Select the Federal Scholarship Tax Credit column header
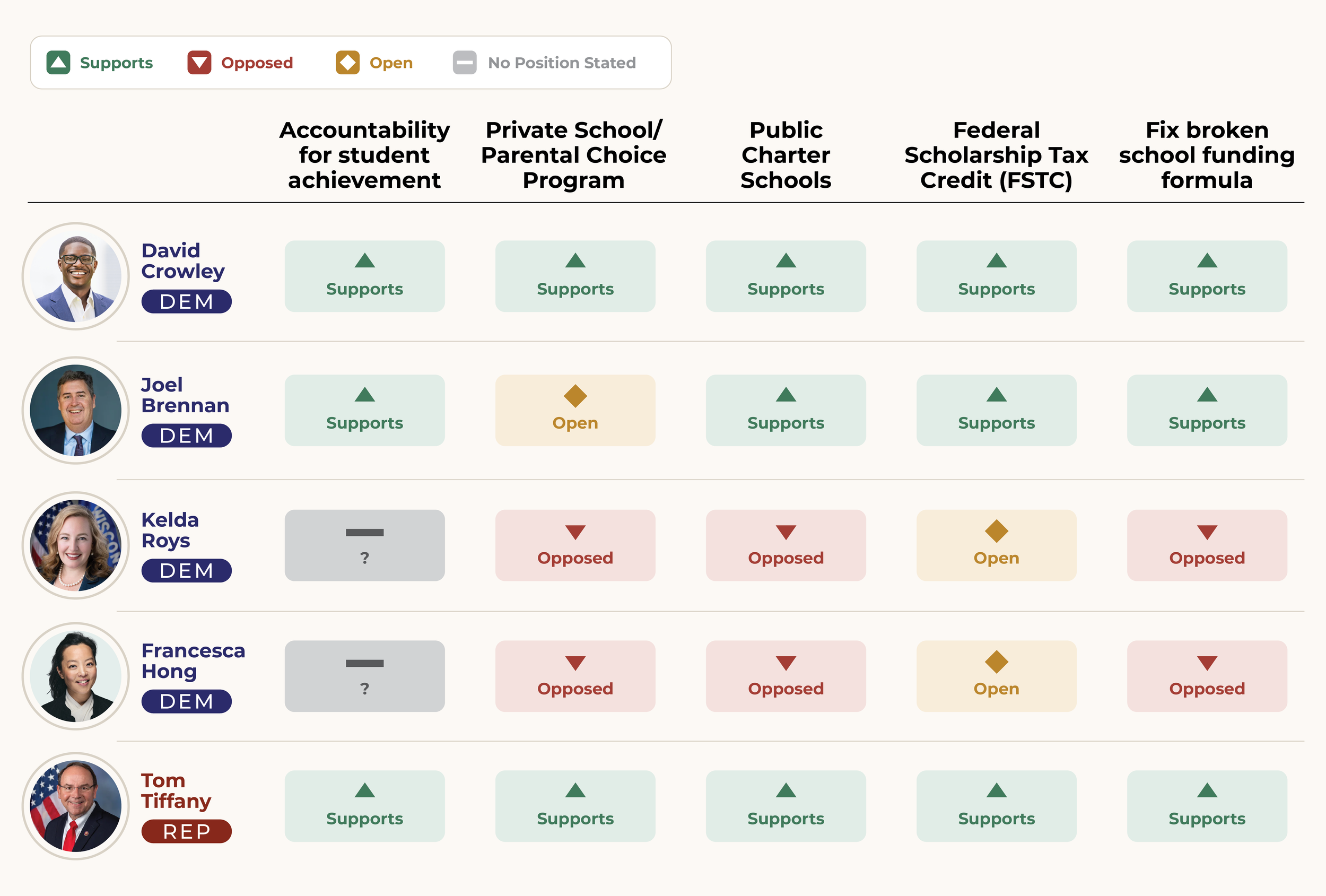Image resolution: width=1326 pixels, height=896 pixels. click(x=996, y=155)
